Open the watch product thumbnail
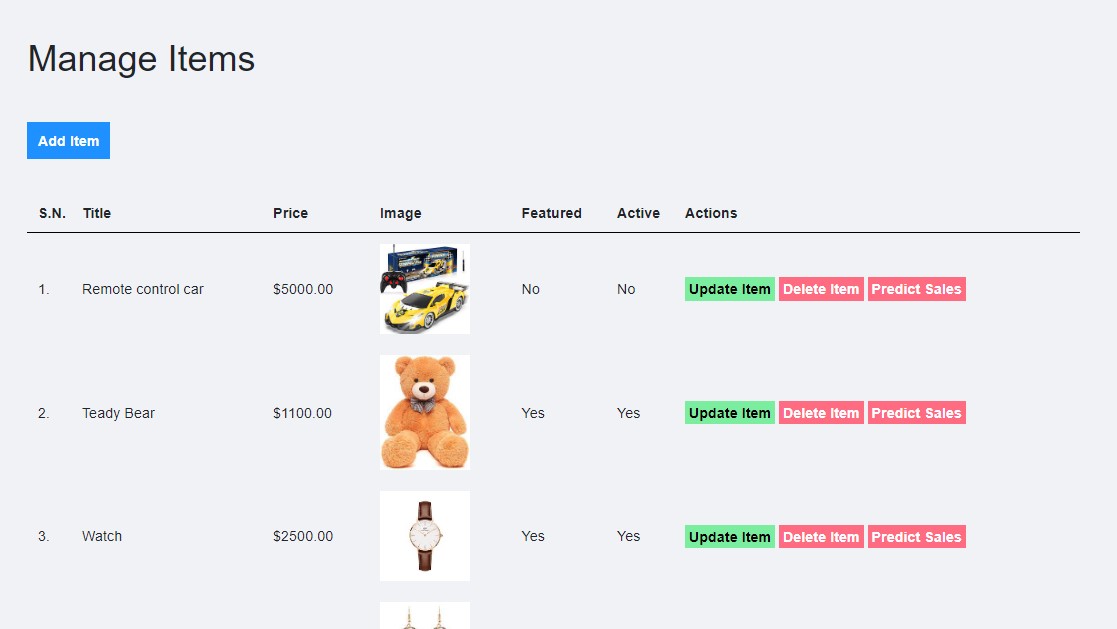The height and width of the screenshot is (629, 1117). click(424, 536)
